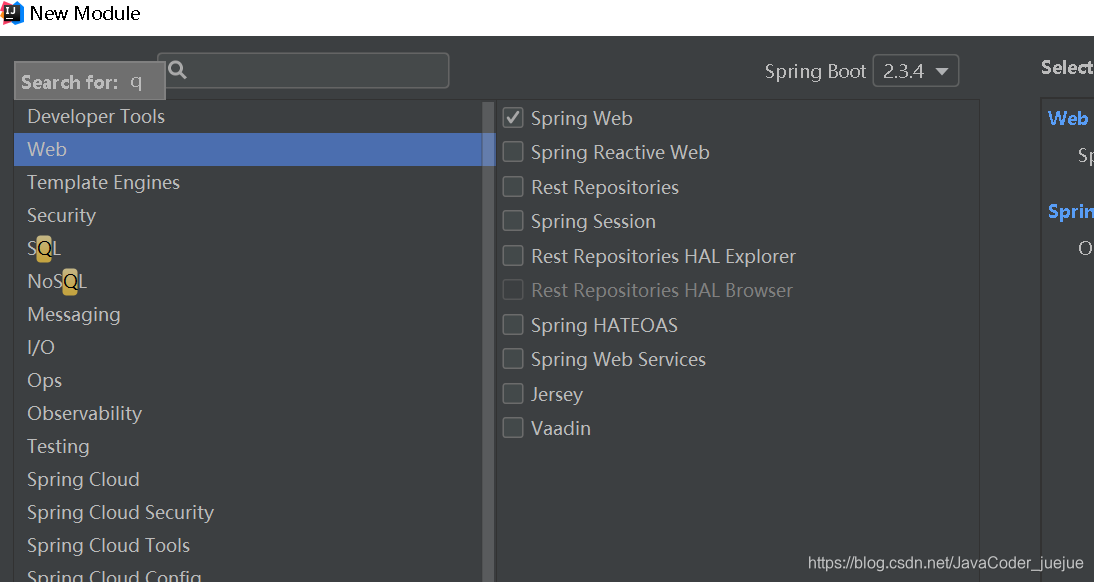
Task: Select the Spring Cloud Tools category
Action: 248,546
